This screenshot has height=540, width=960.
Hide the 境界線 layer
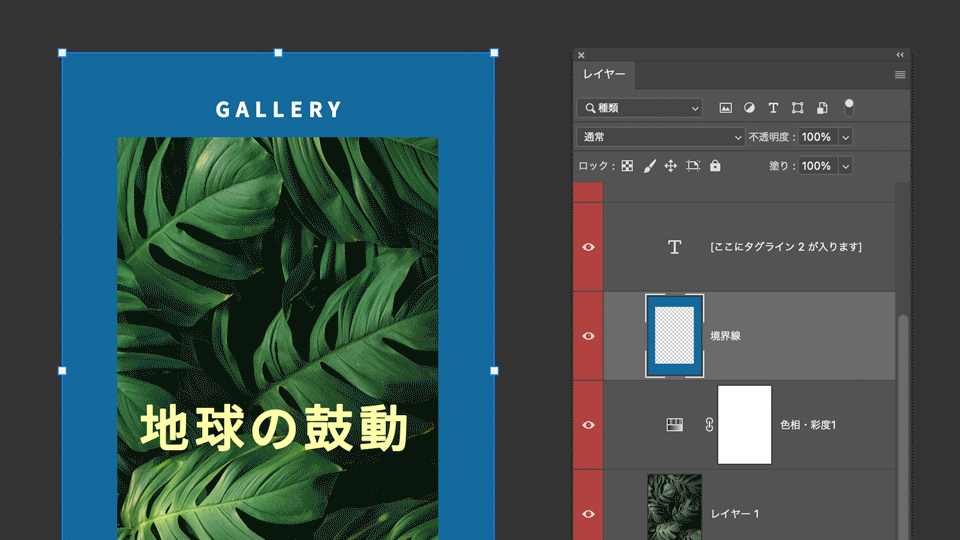pos(588,336)
